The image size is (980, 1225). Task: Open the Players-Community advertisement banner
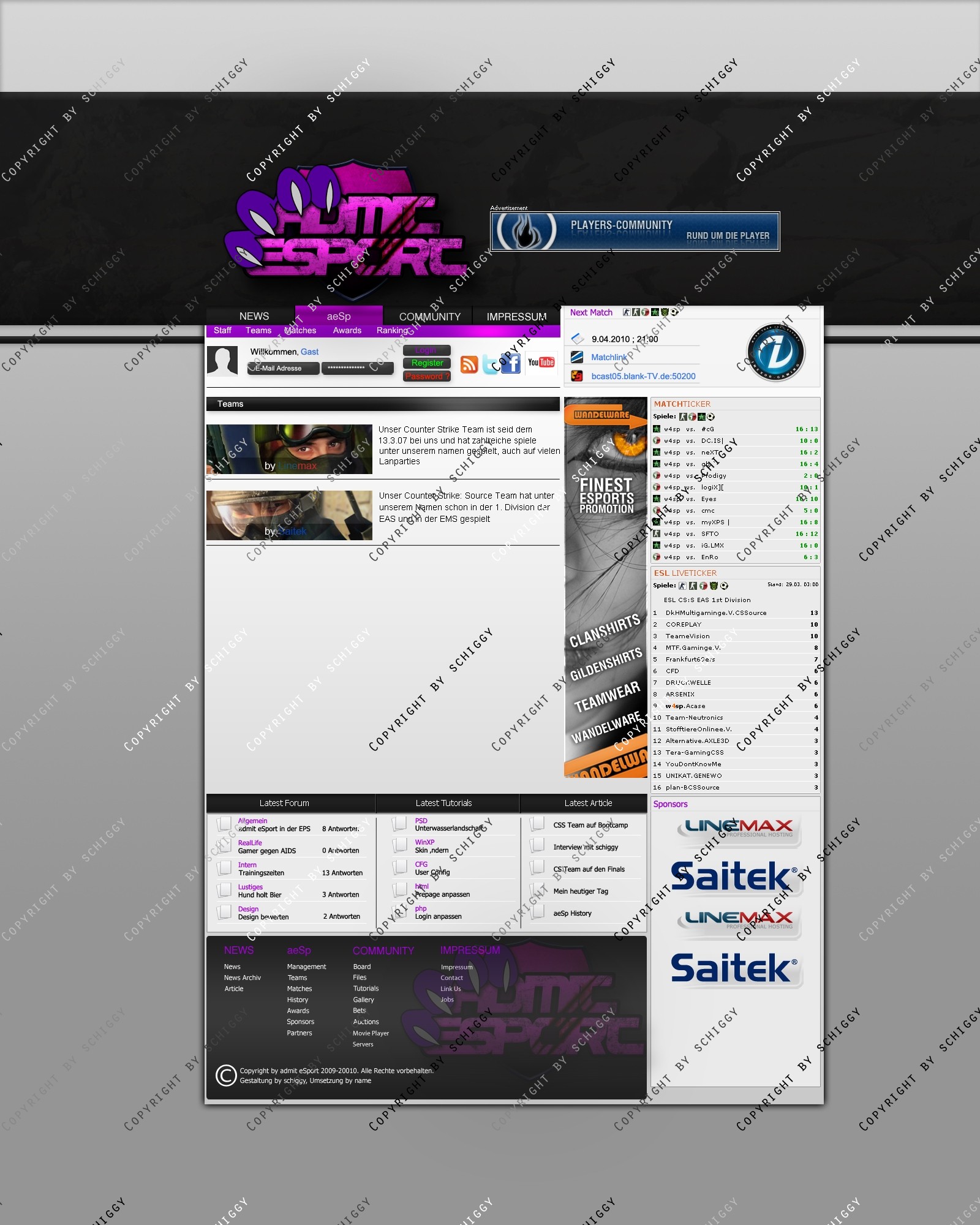(635, 232)
